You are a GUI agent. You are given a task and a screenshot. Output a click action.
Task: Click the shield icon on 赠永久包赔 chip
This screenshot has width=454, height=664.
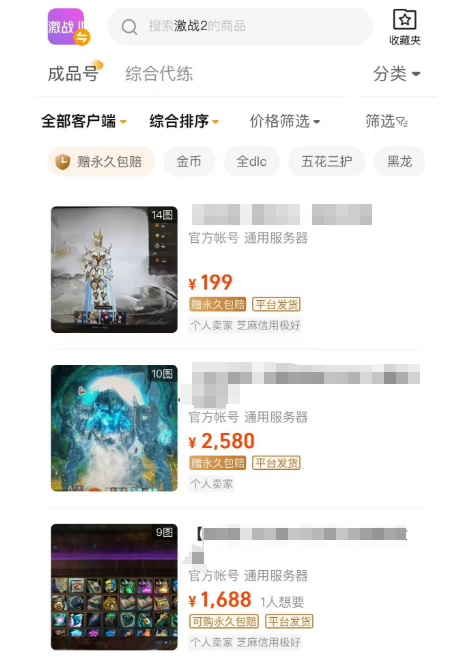[63, 162]
